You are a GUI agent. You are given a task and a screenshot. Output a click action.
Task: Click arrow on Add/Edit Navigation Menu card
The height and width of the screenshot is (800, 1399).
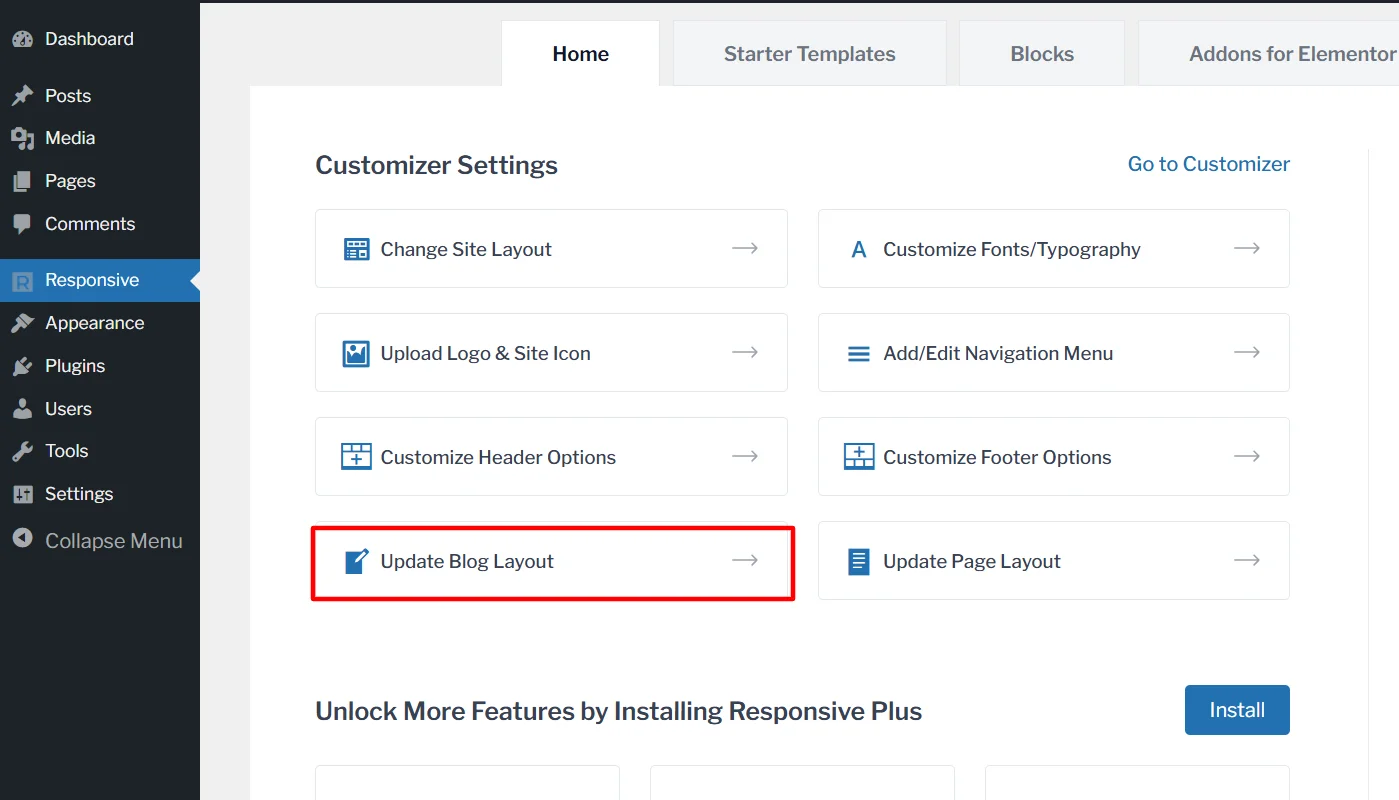point(1246,352)
